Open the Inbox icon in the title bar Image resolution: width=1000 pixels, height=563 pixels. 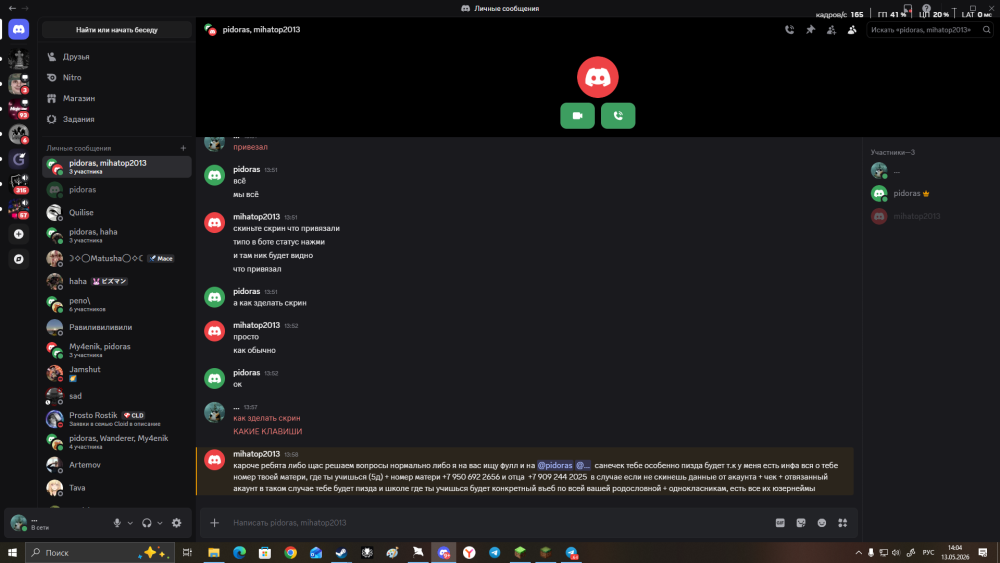908,8
